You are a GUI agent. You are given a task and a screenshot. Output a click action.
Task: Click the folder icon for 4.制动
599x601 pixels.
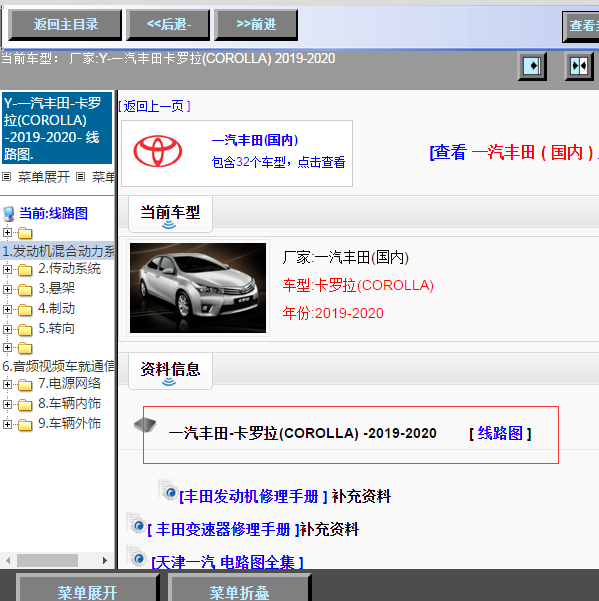25,310
